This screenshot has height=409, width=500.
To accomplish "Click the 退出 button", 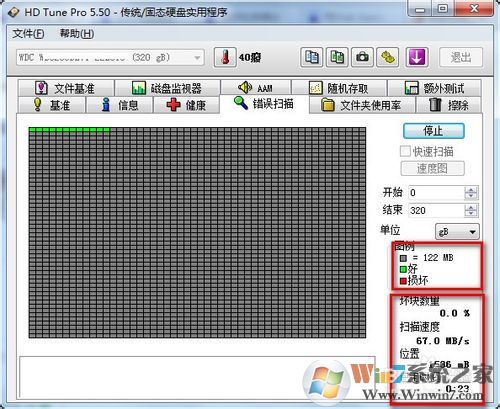I will [461, 57].
